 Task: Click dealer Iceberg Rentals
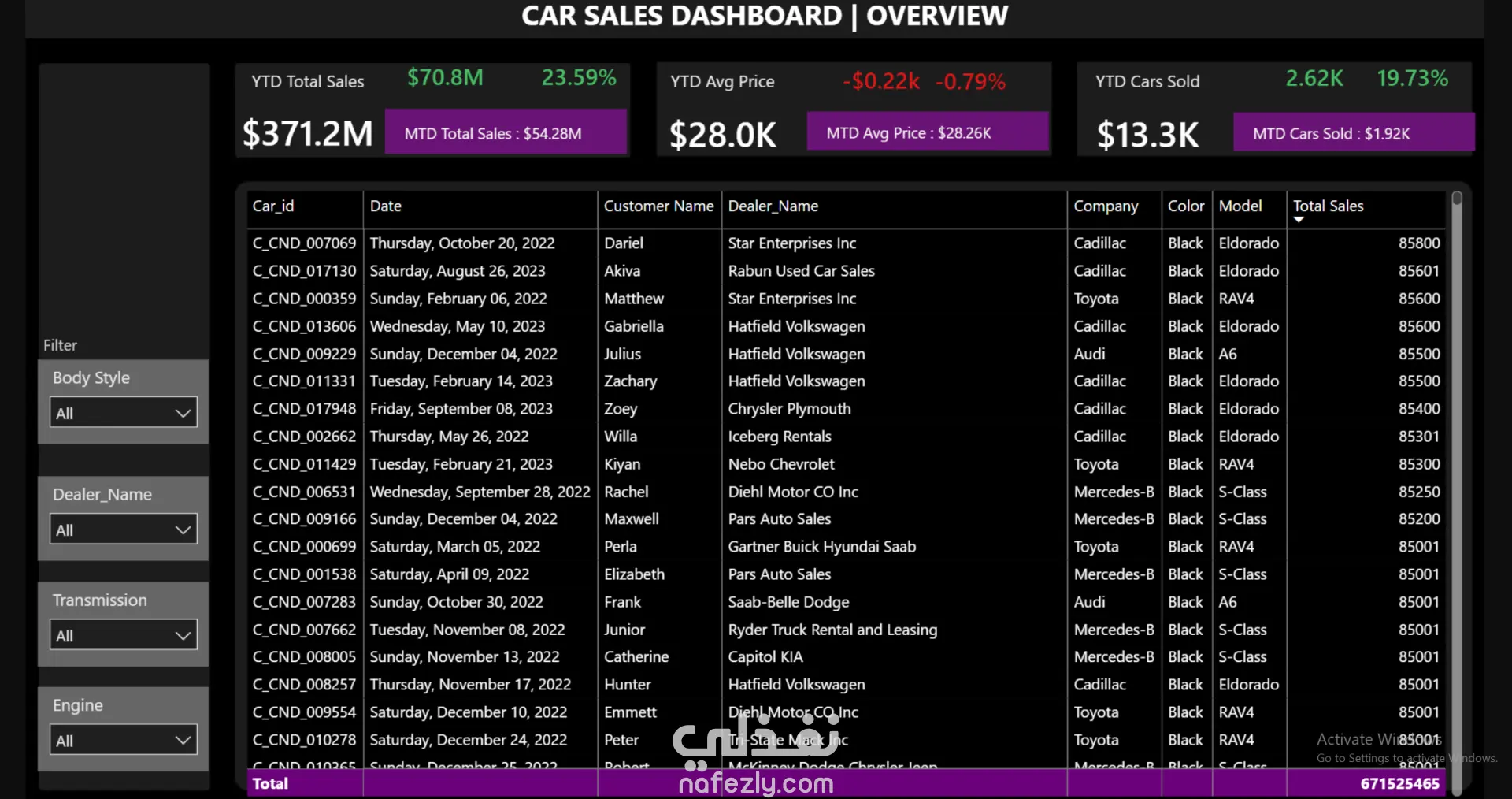click(x=780, y=437)
